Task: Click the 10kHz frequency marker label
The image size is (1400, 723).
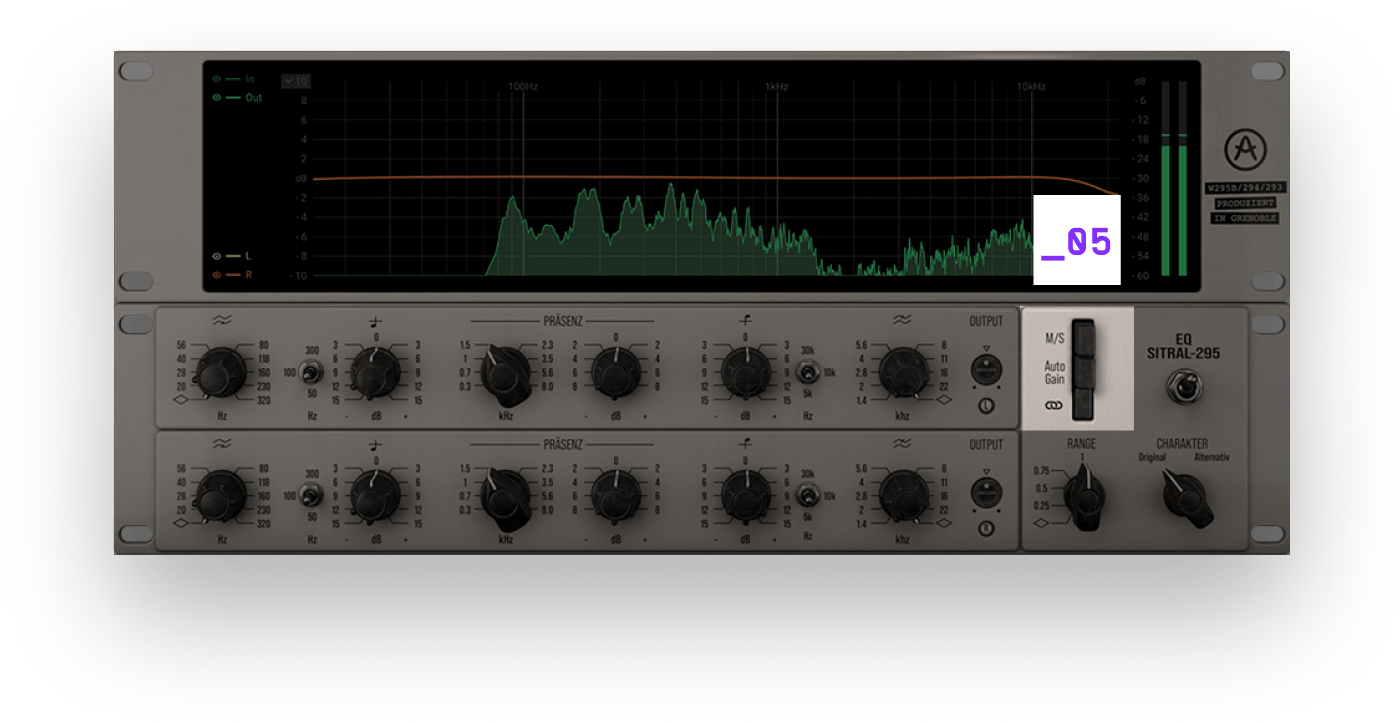Action: coord(1031,87)
